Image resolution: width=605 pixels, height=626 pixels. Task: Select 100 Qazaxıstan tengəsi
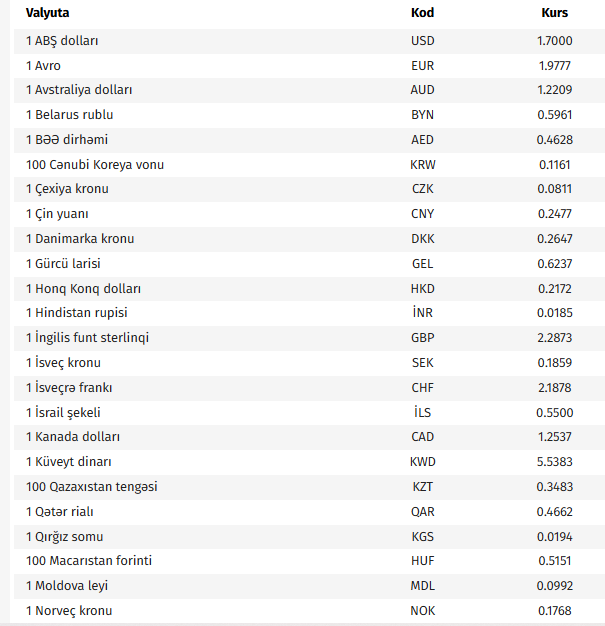91,487
